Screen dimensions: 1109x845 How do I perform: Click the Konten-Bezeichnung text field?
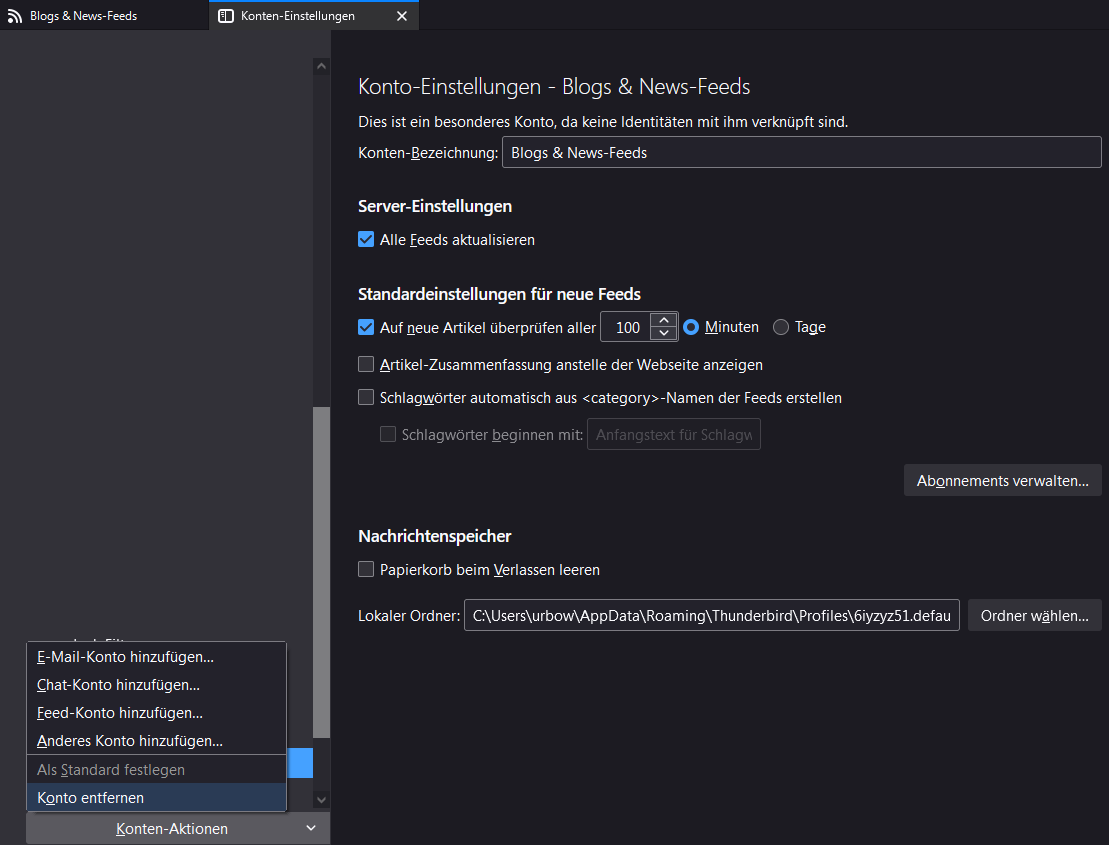coord(801,152)
